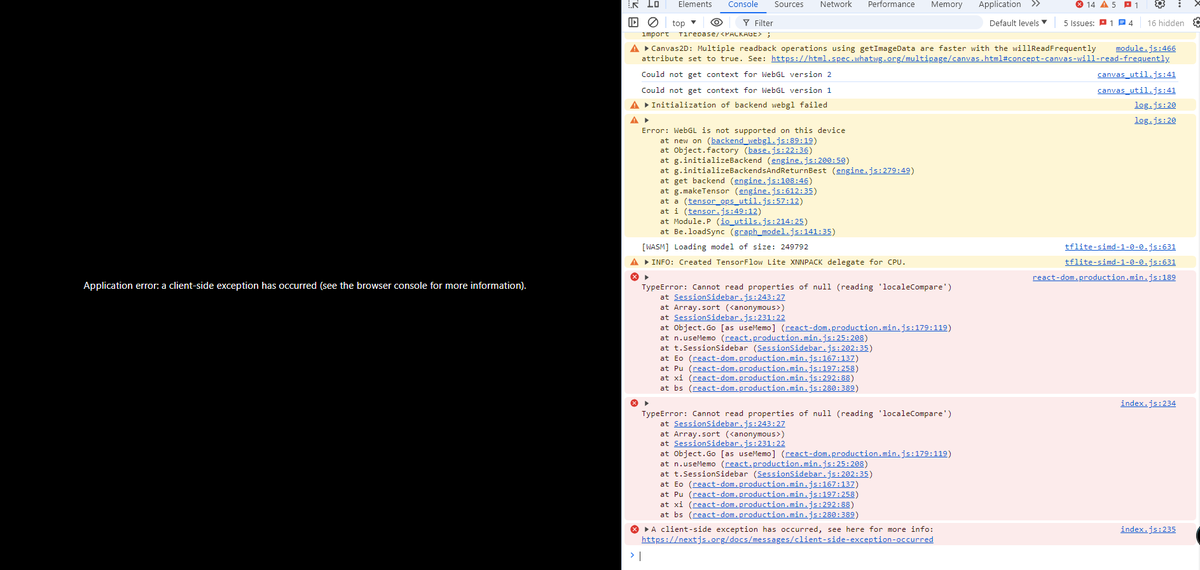Image resolution: width=1200 pixels, height=570 pixels.
Task: Switch to the Network tab
Action: point(835,5)
